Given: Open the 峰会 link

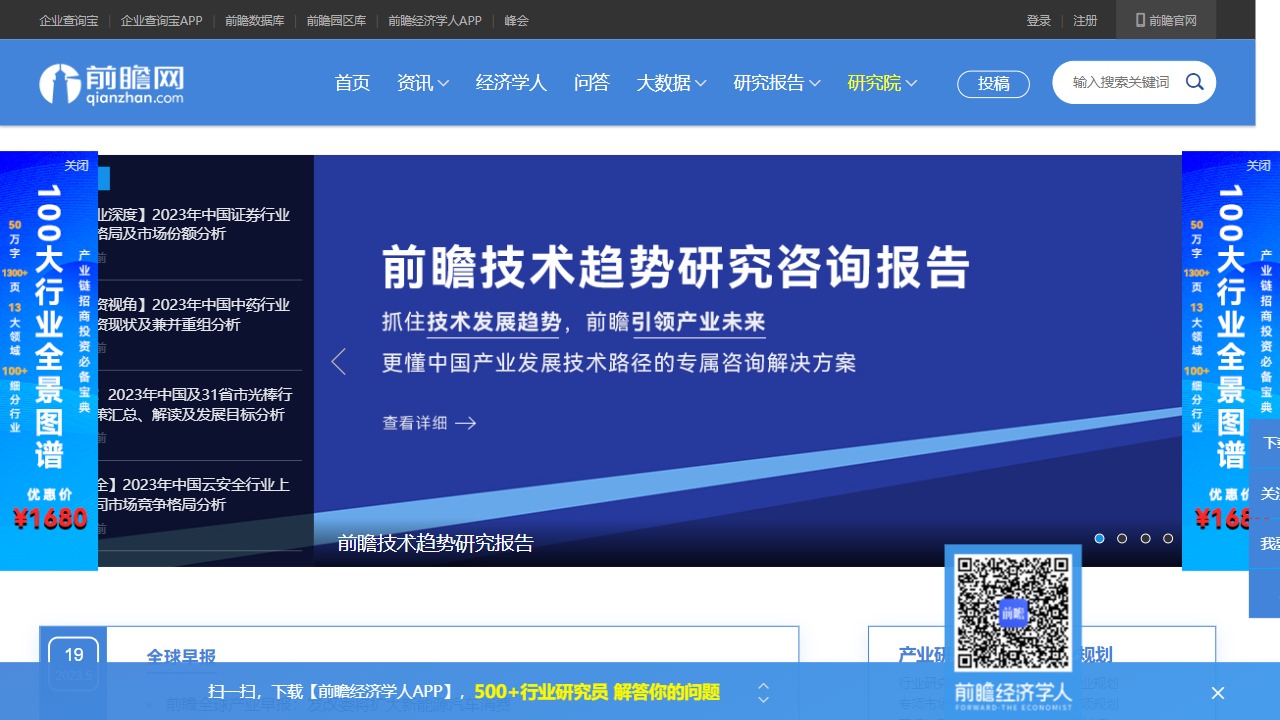Looking at the screenshot, I should 517,20.
